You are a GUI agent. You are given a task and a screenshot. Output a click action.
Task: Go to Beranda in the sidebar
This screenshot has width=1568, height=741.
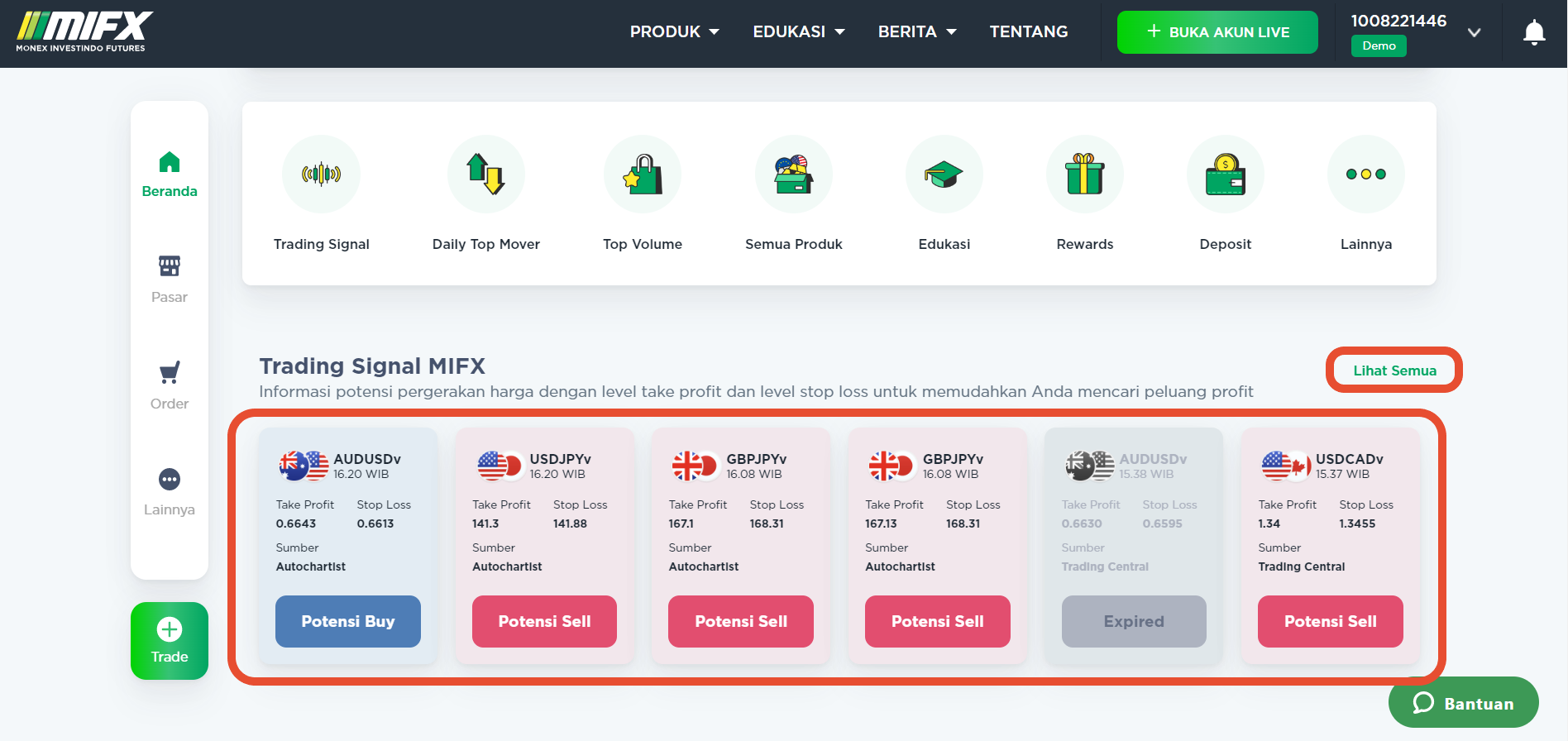[x=170, y=174]
